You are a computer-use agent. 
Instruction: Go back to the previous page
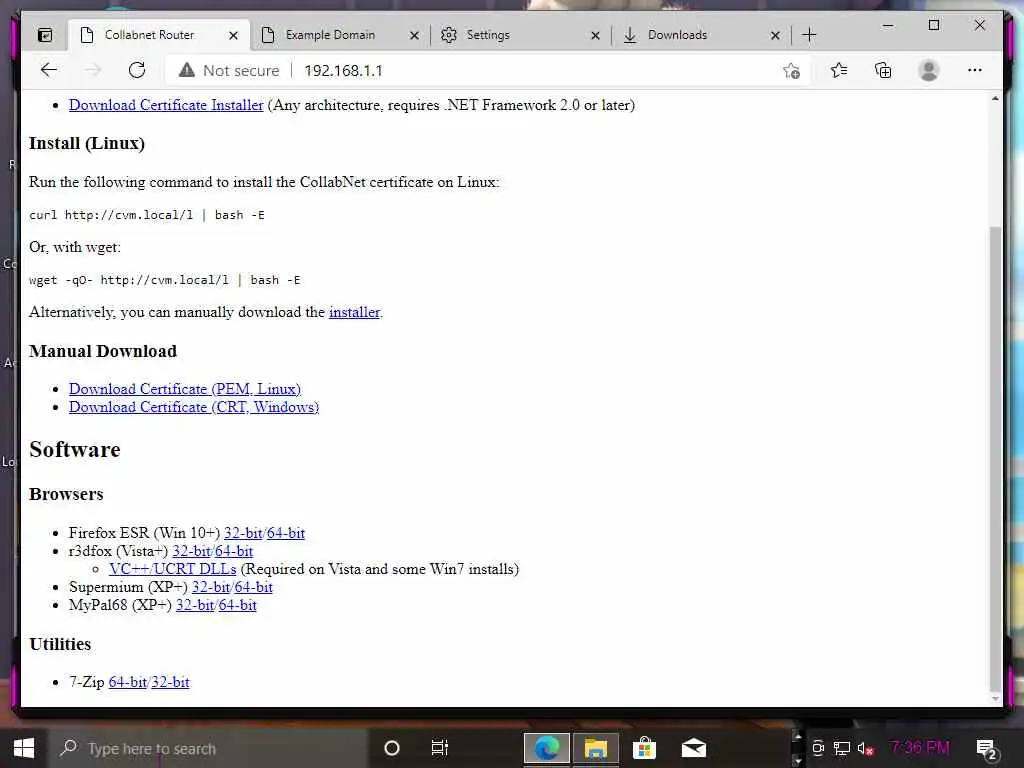point(49,70)
